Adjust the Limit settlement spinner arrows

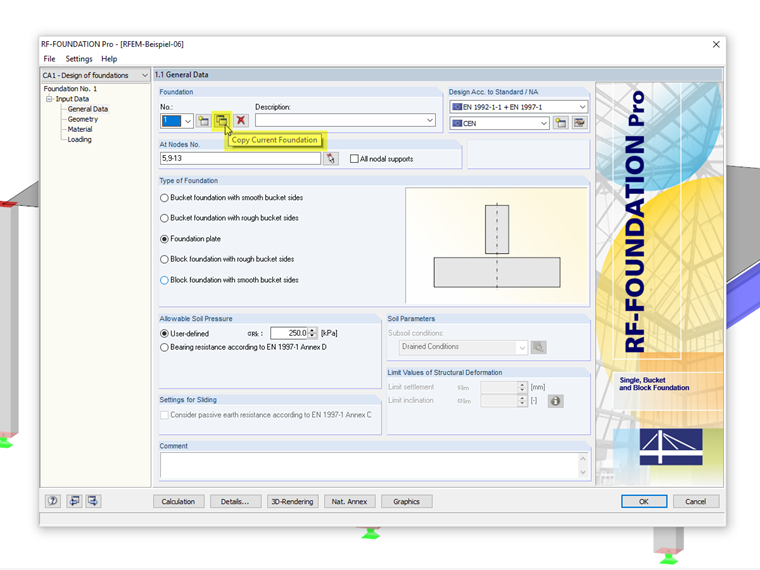(x=522, y=387)
